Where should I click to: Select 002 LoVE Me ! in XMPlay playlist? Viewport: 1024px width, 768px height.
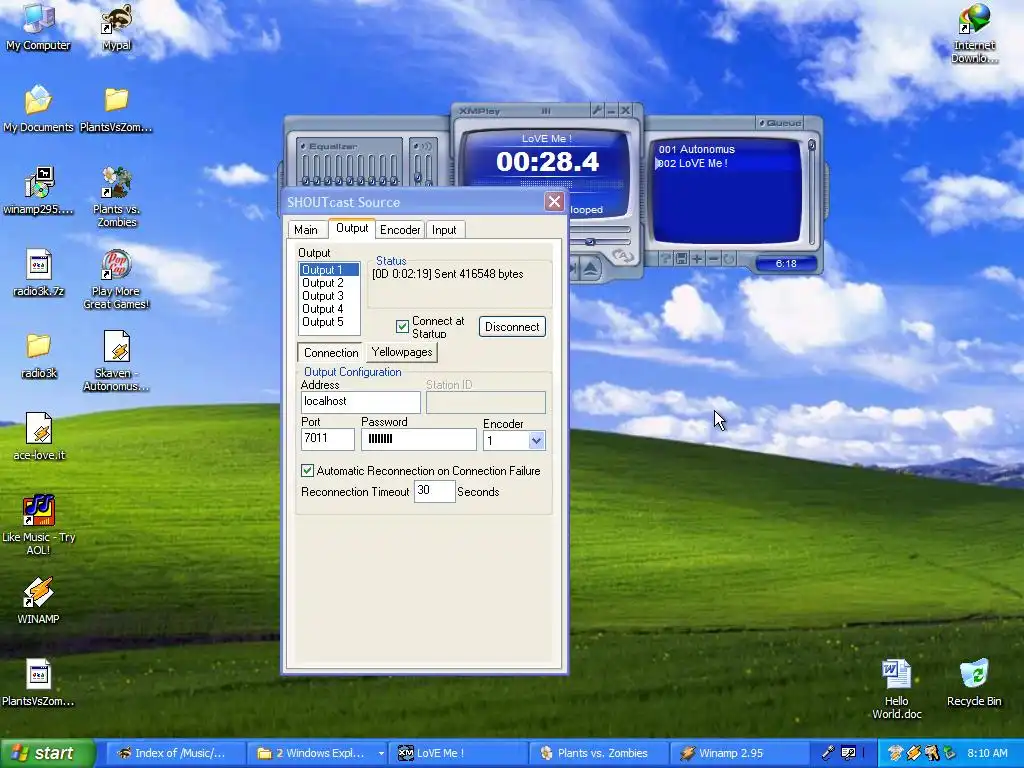(x=692, y=163)
